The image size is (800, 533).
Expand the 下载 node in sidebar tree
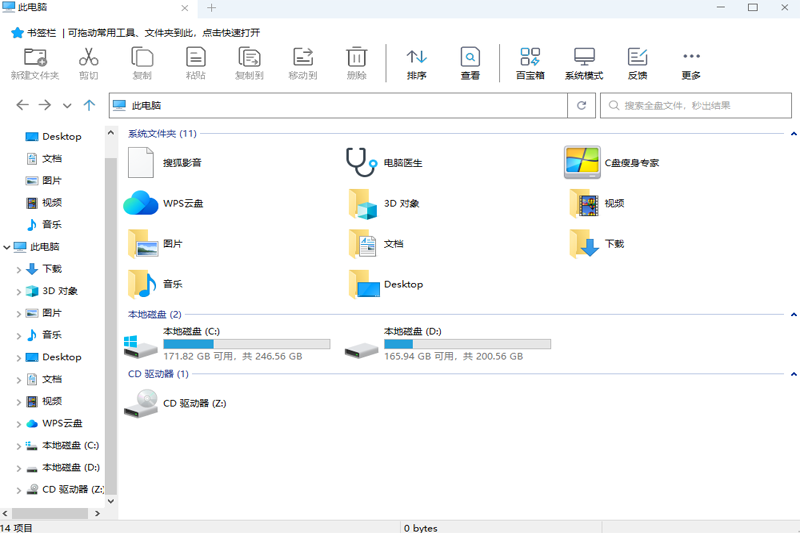click(x=18, y=269)
